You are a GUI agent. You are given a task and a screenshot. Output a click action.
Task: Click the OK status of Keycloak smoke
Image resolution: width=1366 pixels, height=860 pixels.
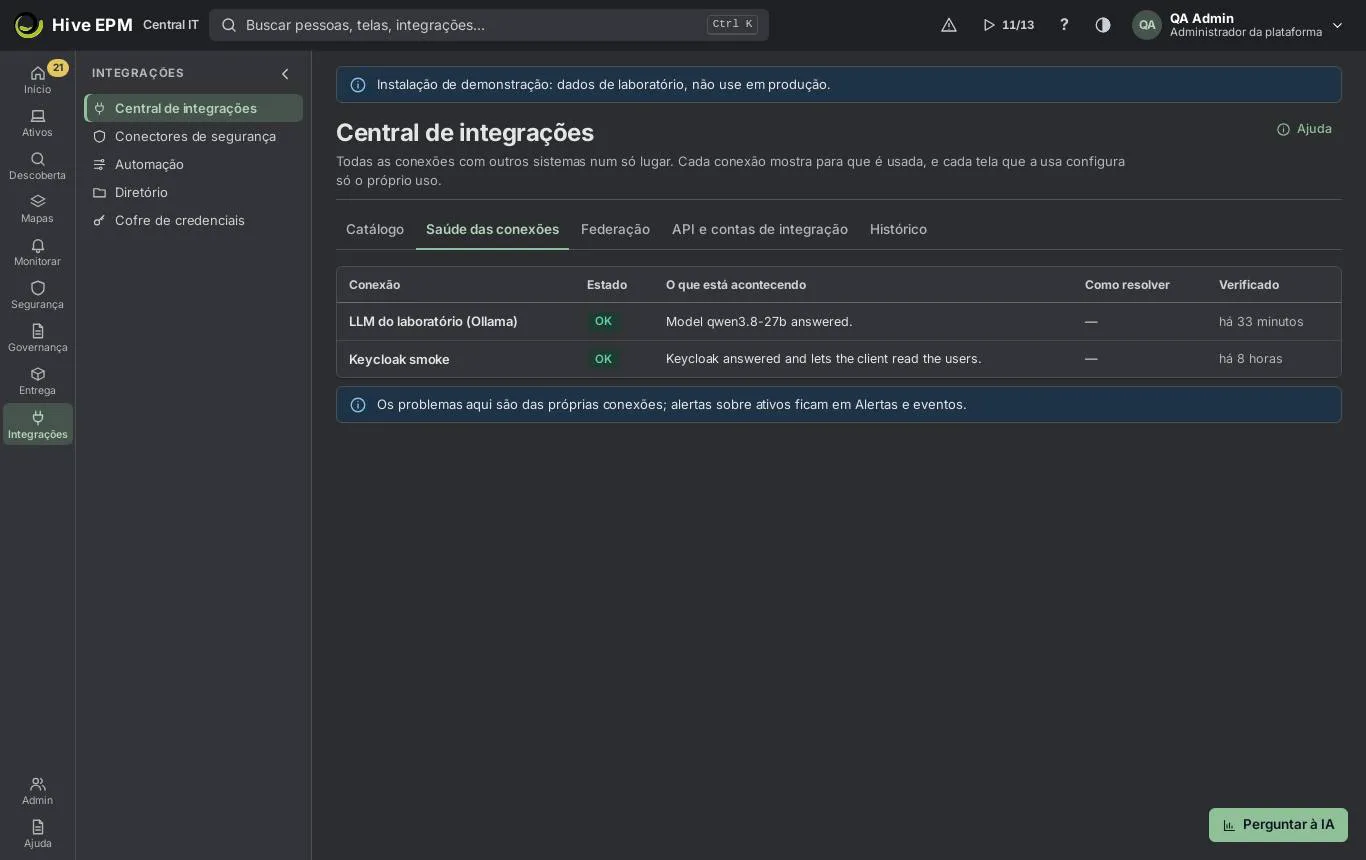point(603,359)
